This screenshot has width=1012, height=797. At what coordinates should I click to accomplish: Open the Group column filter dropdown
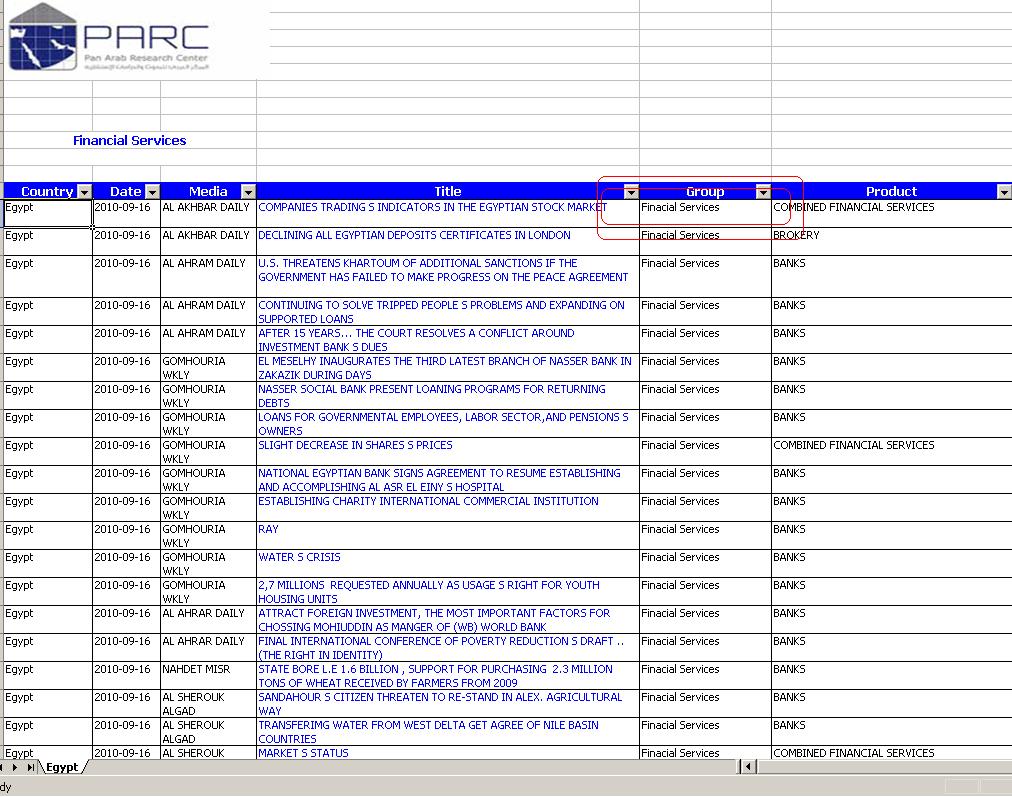click(x=764, y=192)
